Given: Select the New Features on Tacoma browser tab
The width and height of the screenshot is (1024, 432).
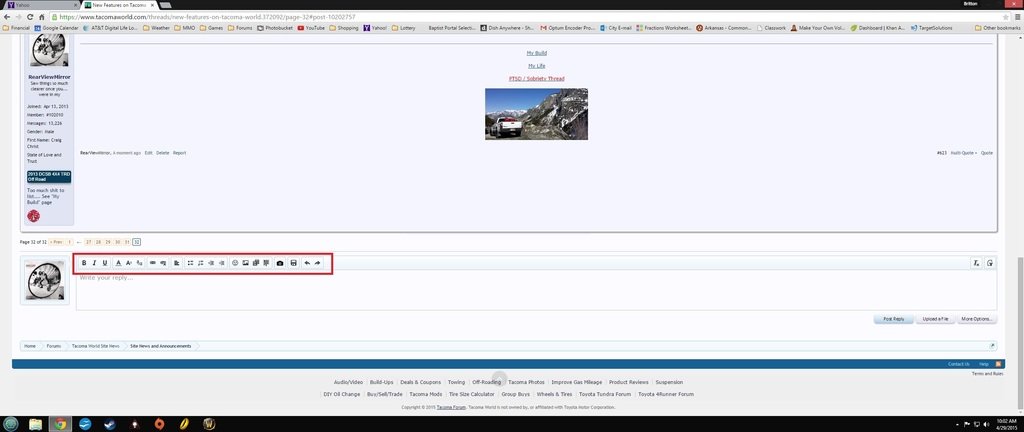Looking at the screenshot, I should 120,5.
